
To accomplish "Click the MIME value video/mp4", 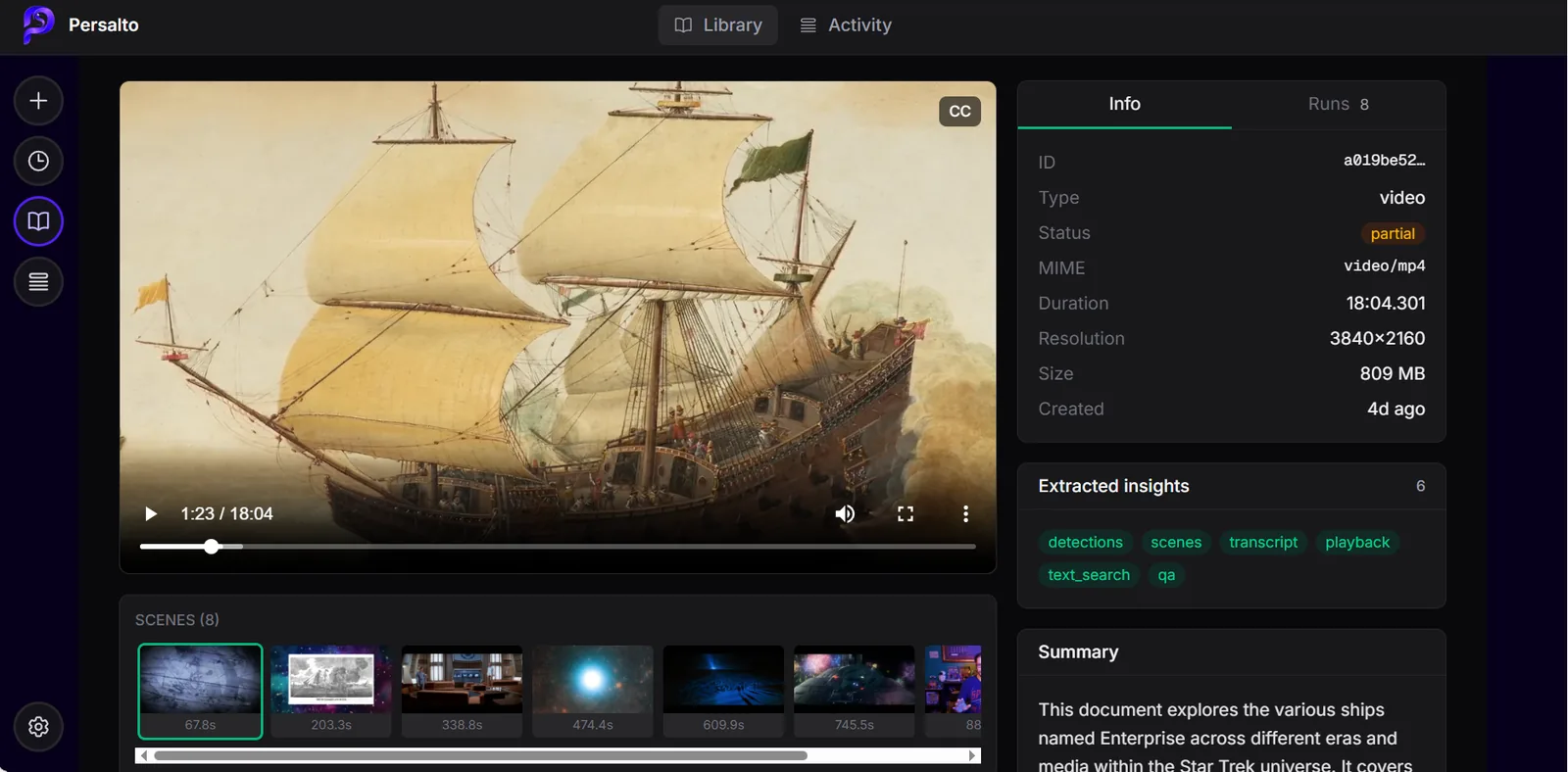I will pyautogui.click(x=1384, y=266).
